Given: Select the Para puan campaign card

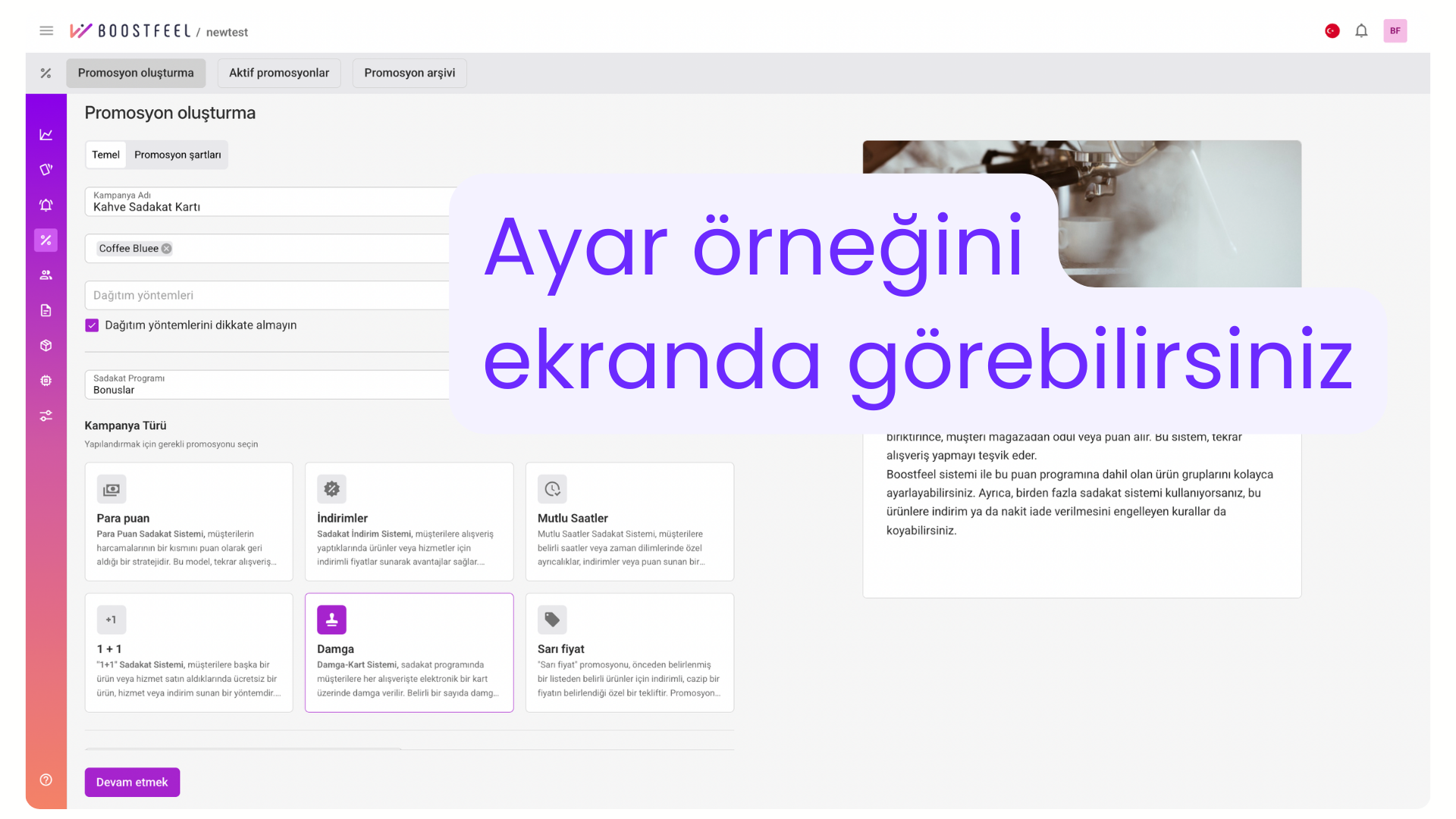Looking at the screenshot, I should point(189,522).
